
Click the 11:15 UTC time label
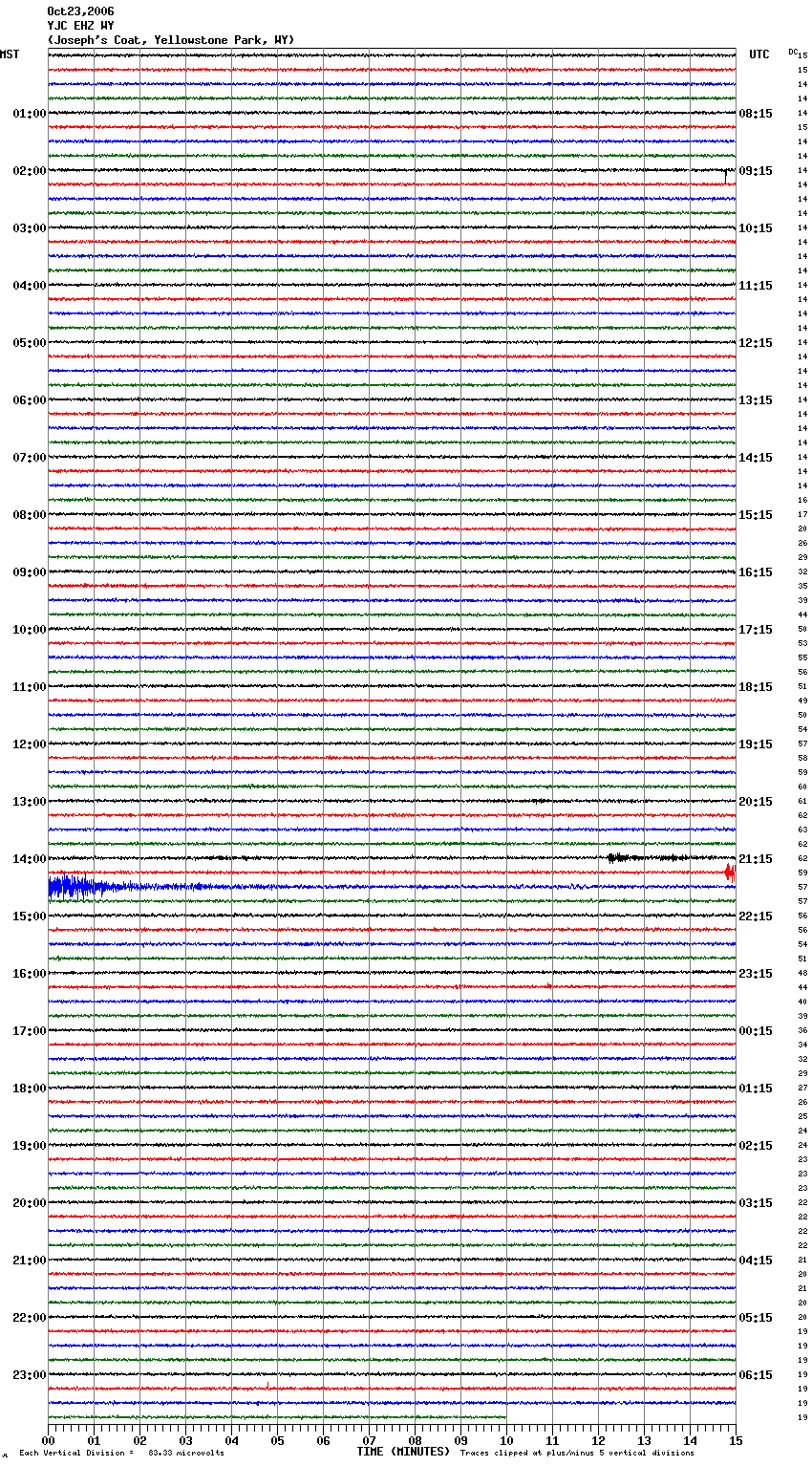(x=756, y=286)
